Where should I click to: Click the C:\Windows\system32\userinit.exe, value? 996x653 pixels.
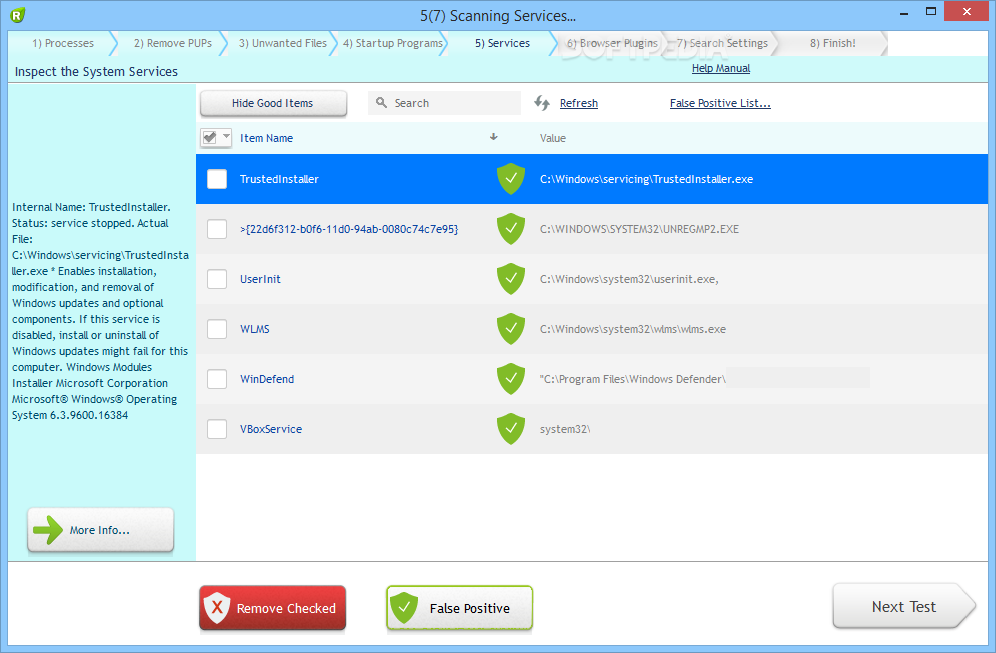pos(629,279)
